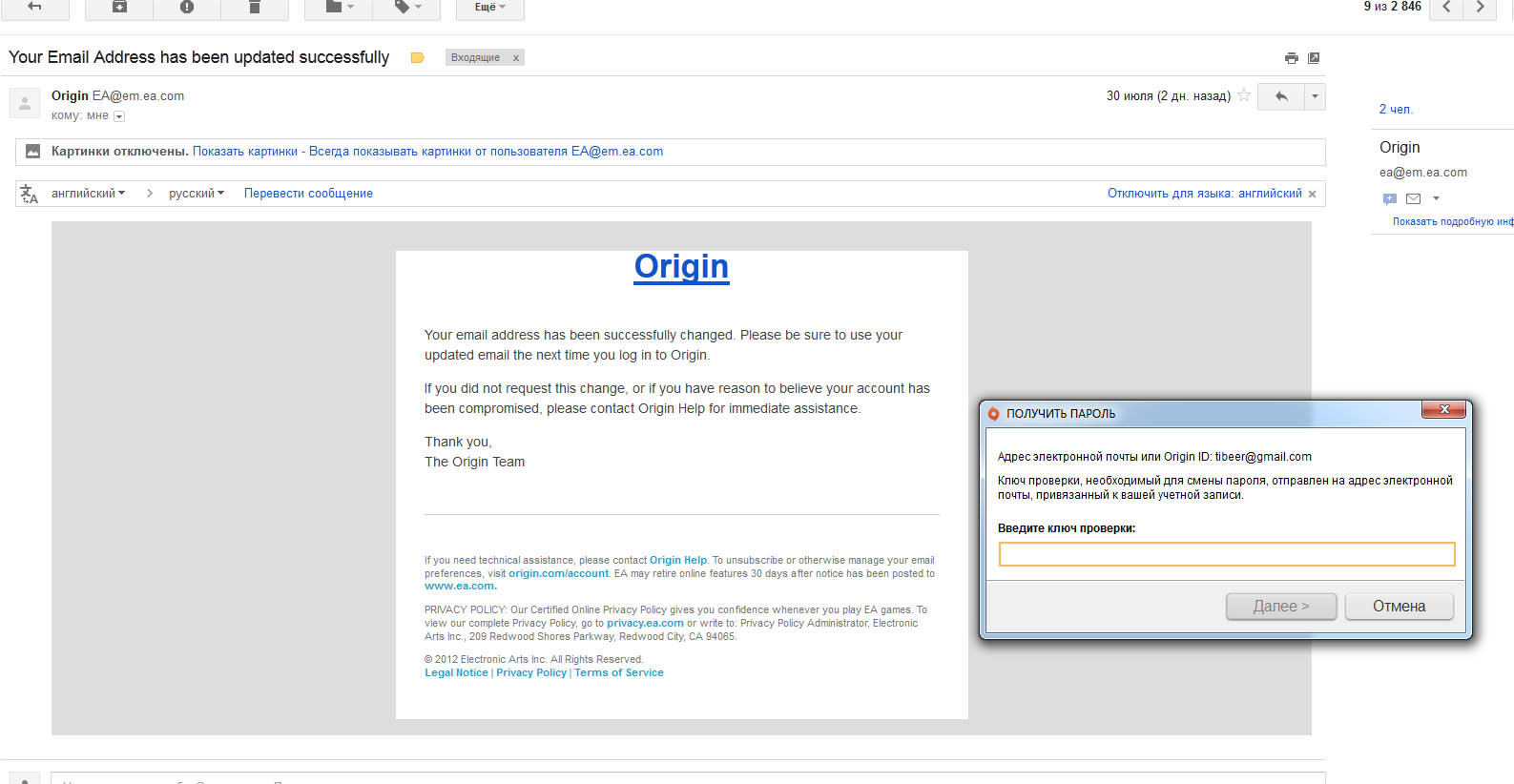1514x784 pixels.
Task: Star the message from 30 июля
Action: click(x=1244, y=95)
